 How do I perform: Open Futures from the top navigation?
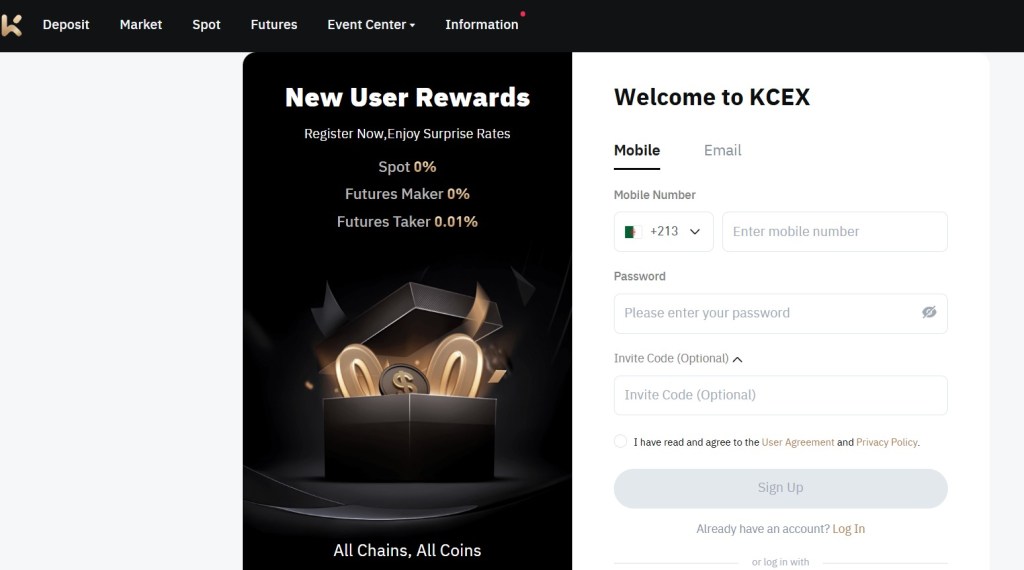click(x=274, y=25)
